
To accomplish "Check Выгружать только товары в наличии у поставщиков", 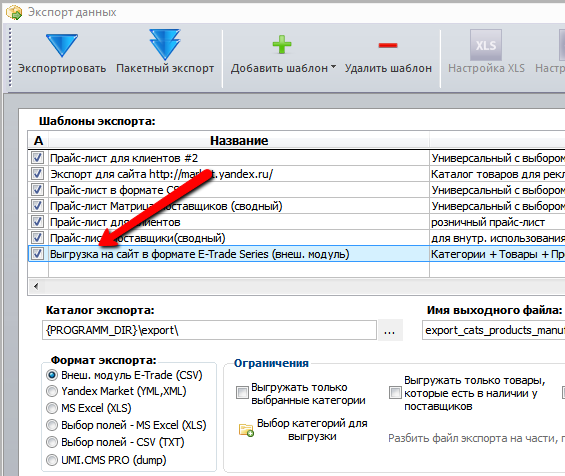I will click(395, 393).
